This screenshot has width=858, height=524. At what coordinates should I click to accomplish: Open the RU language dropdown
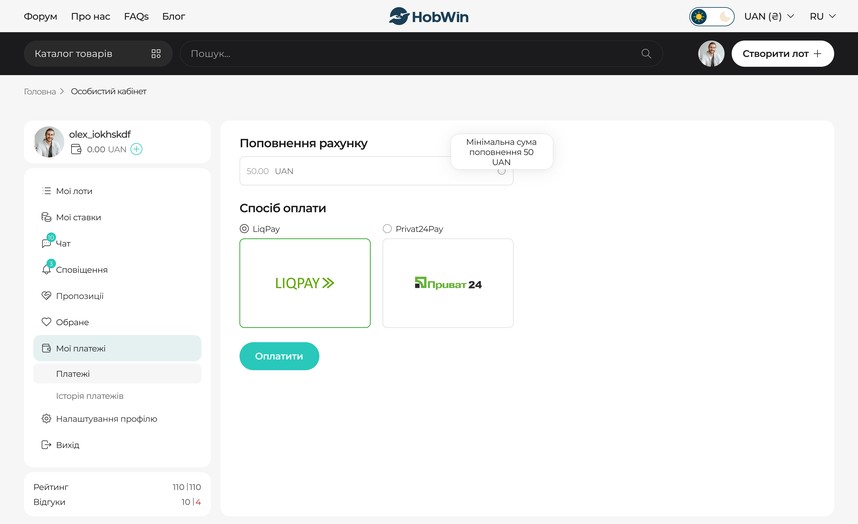822,16
